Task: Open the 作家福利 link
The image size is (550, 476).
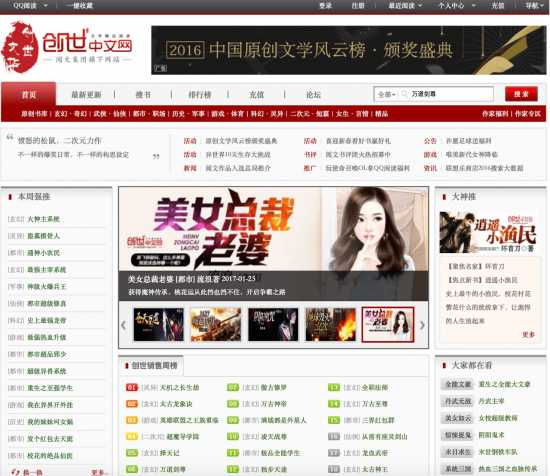Action: coord(495,114)
